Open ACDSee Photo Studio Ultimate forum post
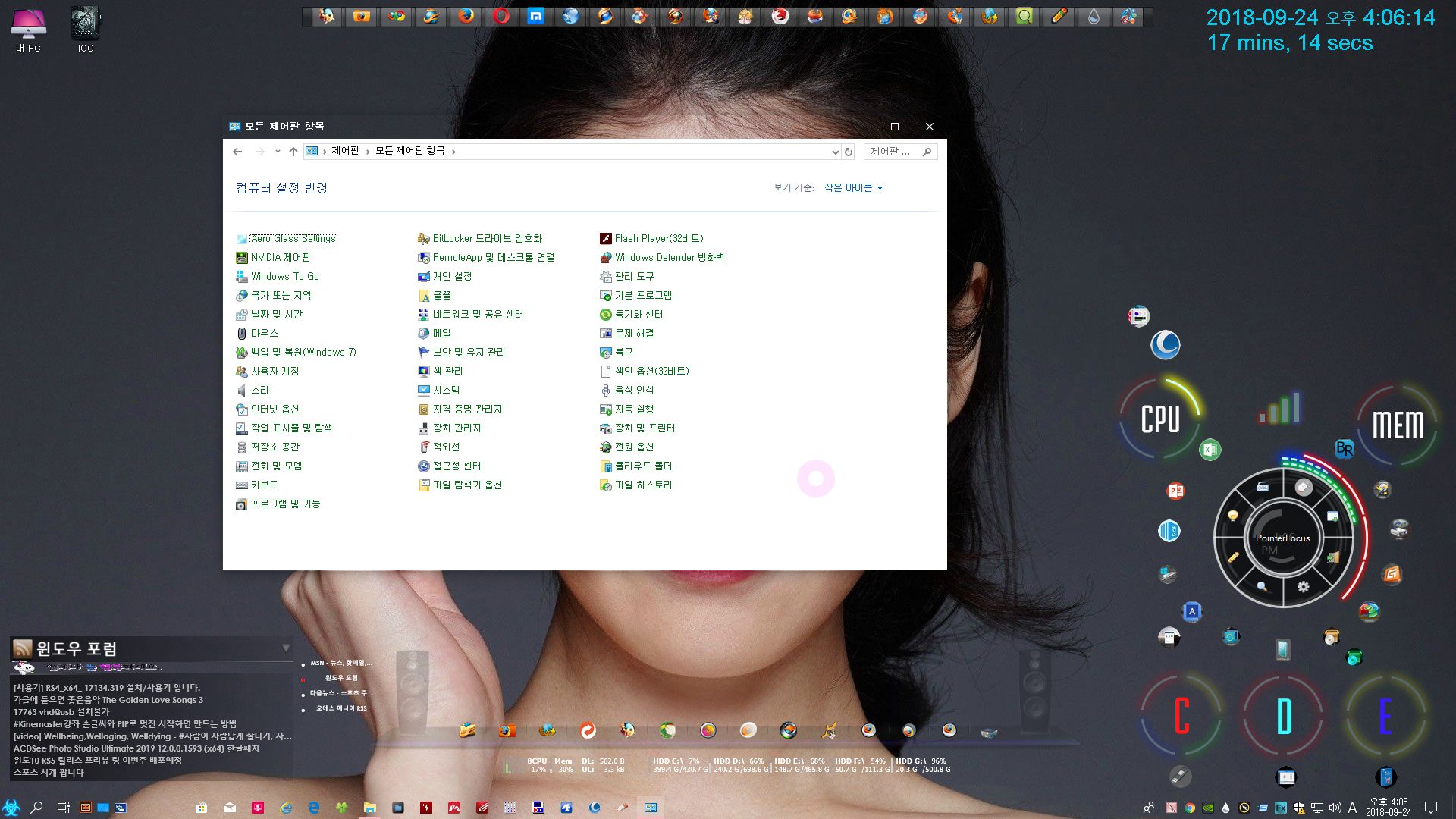 click(136, 748)
